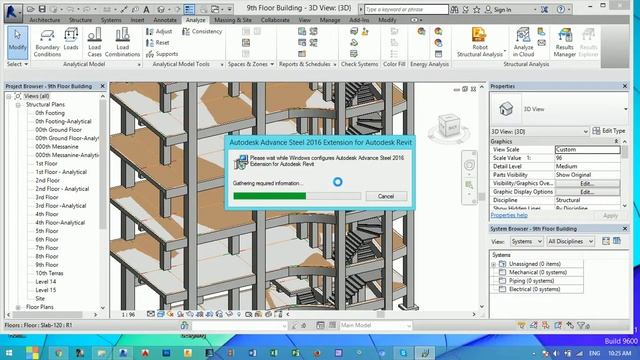
Task: Open Boundary Conditions tool
Action: (x=47, y=43)
